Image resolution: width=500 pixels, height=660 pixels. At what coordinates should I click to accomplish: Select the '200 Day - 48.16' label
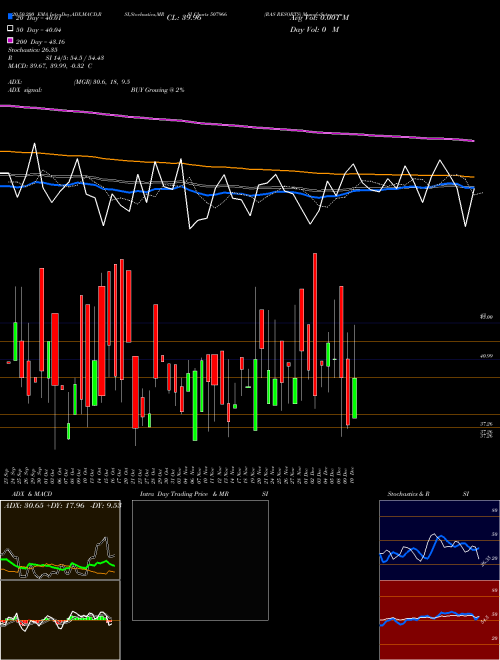(40, 42)
